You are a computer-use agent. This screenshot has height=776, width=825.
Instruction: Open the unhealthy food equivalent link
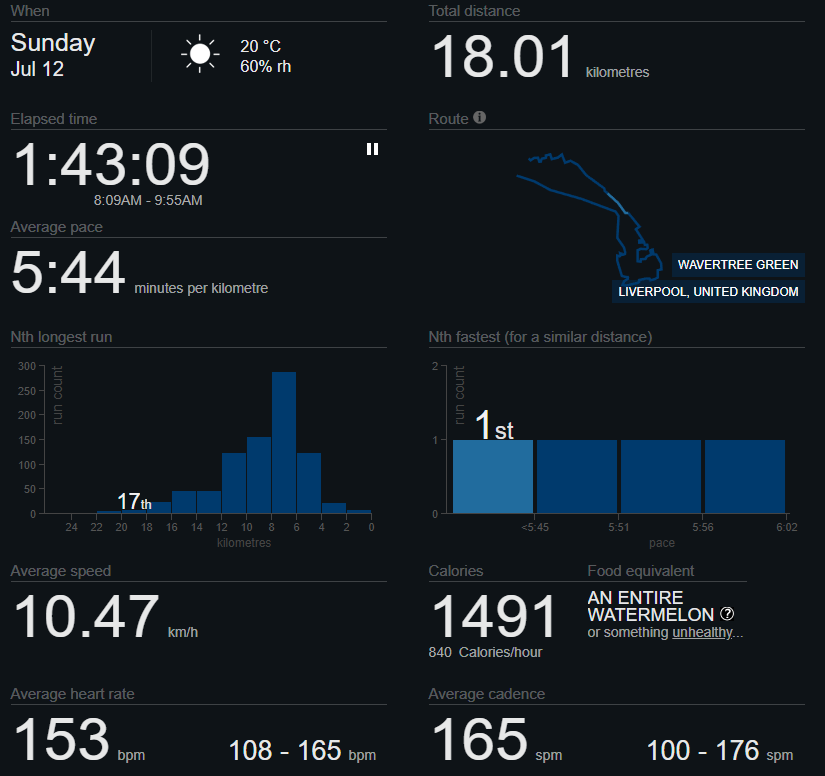click(x=702, y=632)
